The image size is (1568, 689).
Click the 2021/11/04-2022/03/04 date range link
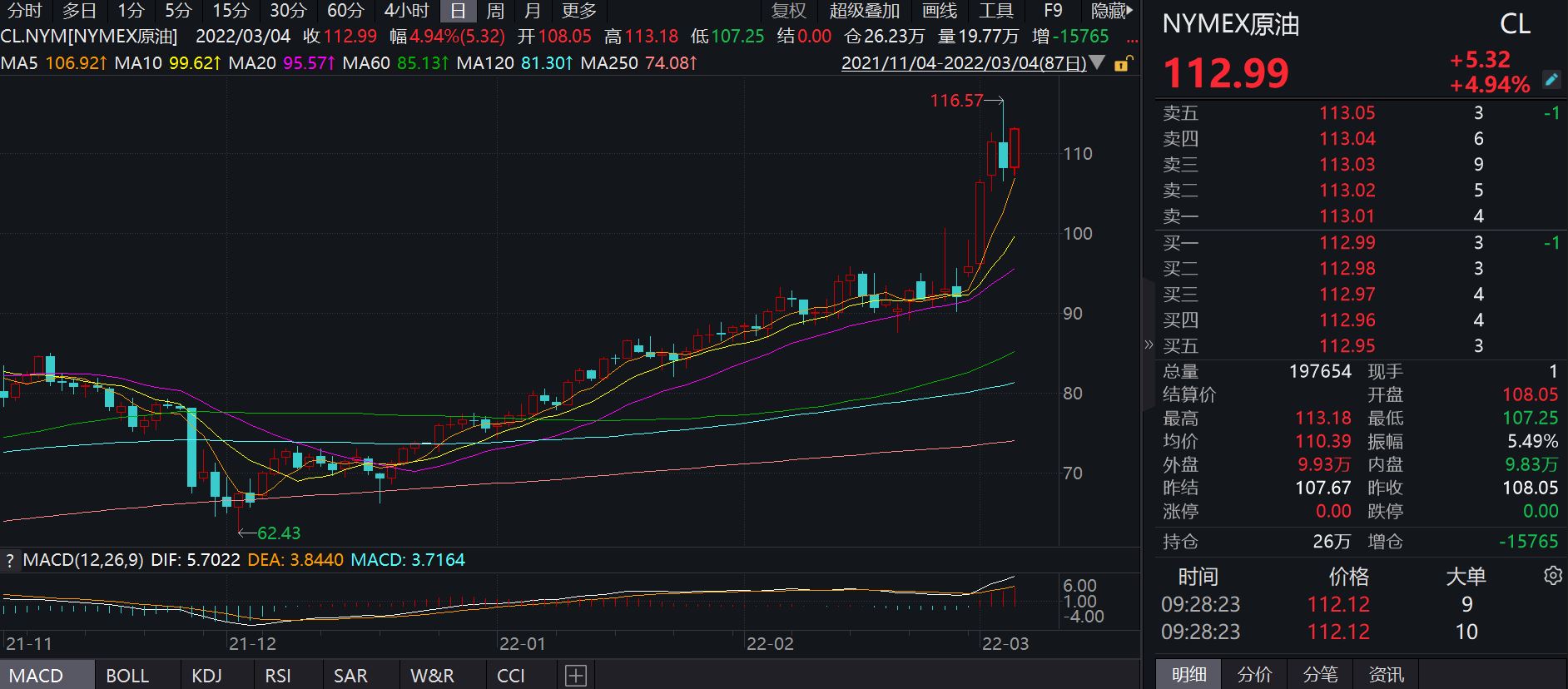(x=963, y=63)
